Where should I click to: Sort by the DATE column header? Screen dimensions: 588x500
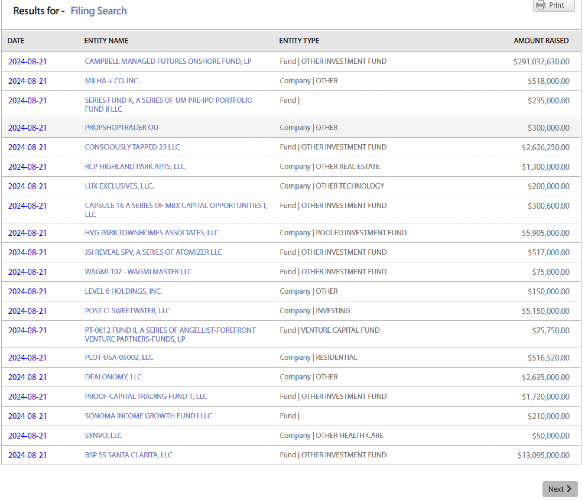[x=16, y=41]
